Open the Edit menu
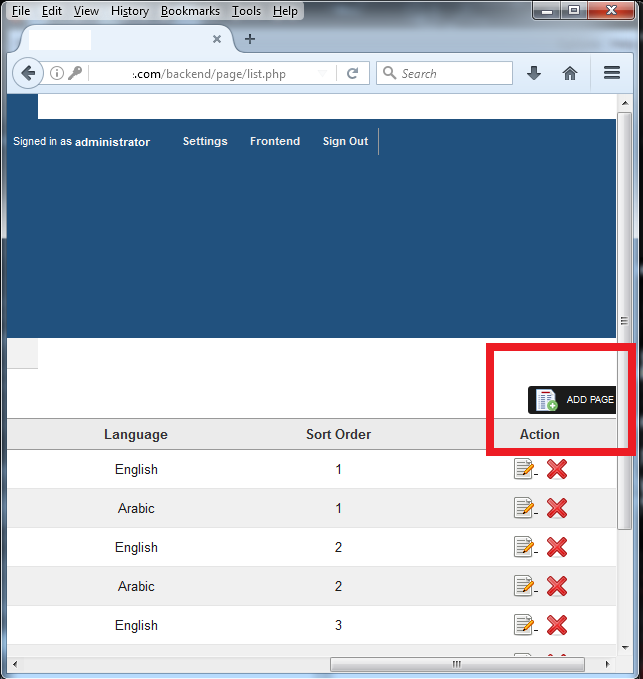Viewport: 643px width, 679px height. click(52, 11)
